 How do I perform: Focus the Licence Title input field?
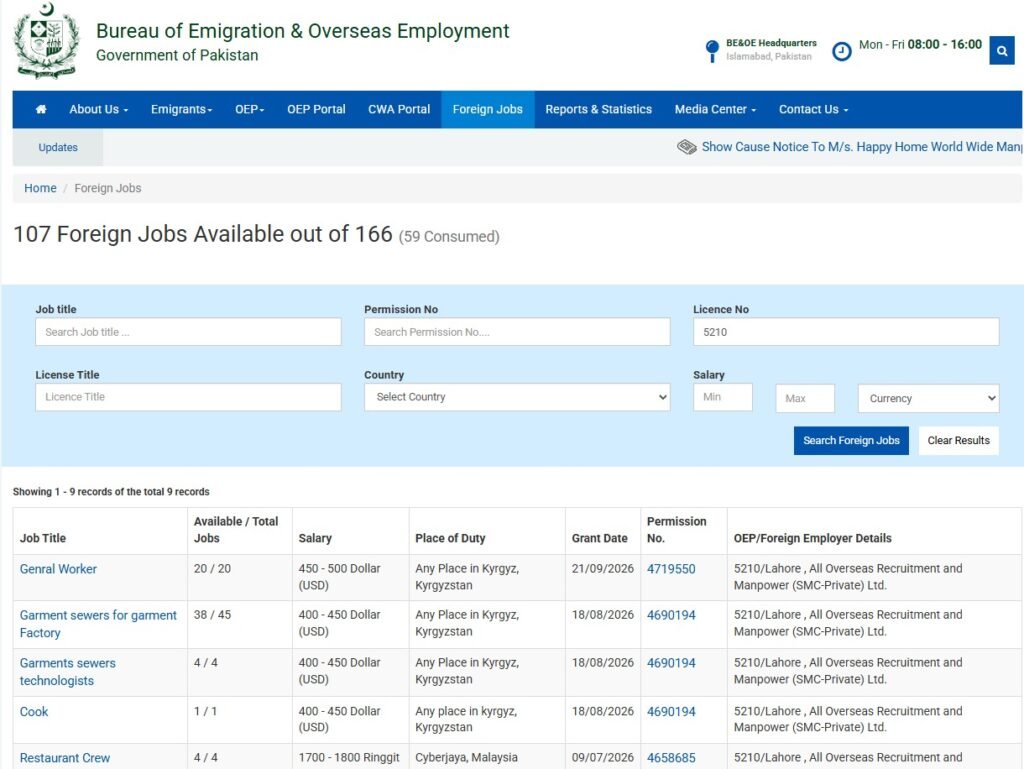(188, 397)
